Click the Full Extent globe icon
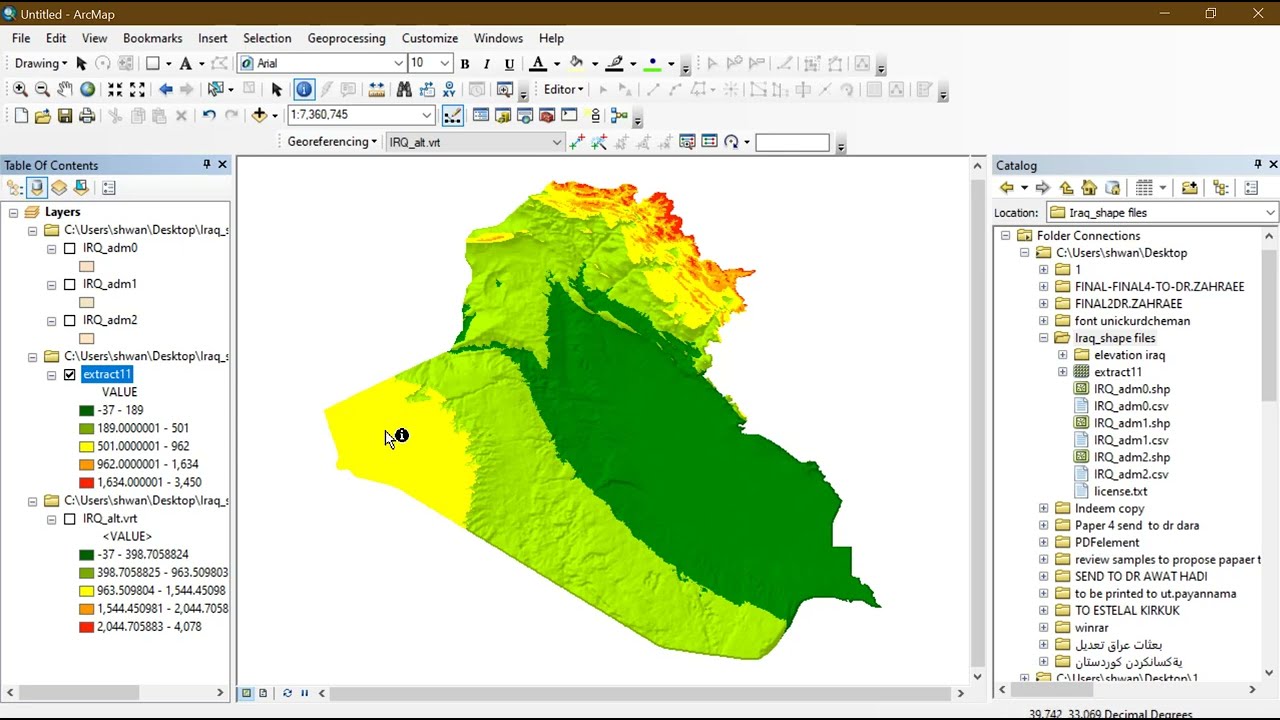The image size is (1280, 720). (88, 89)
